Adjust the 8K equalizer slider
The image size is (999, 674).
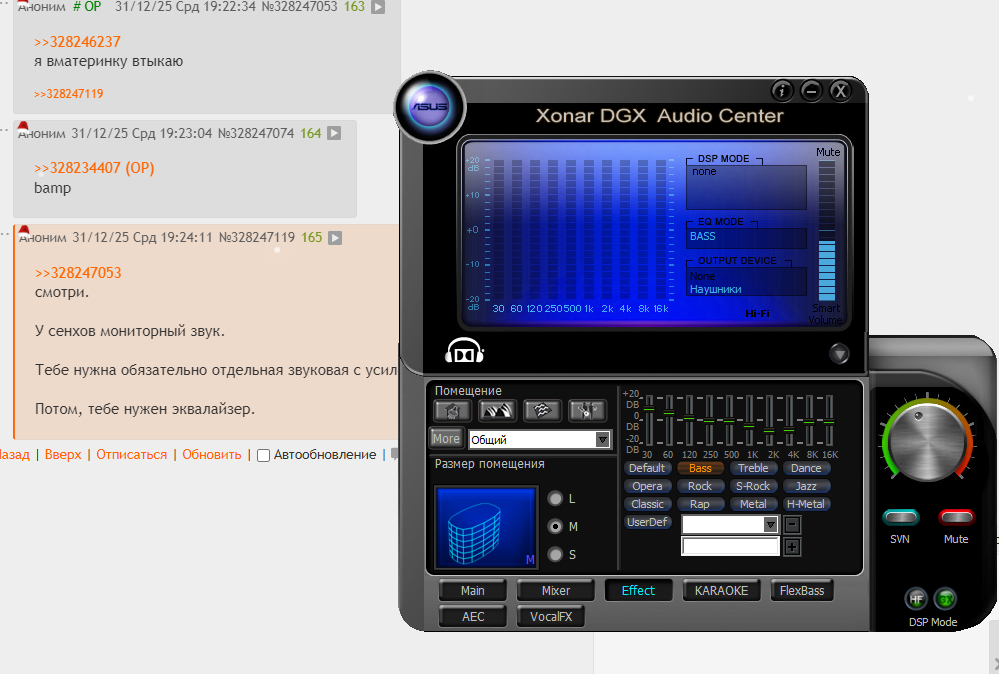click(809, 420)
